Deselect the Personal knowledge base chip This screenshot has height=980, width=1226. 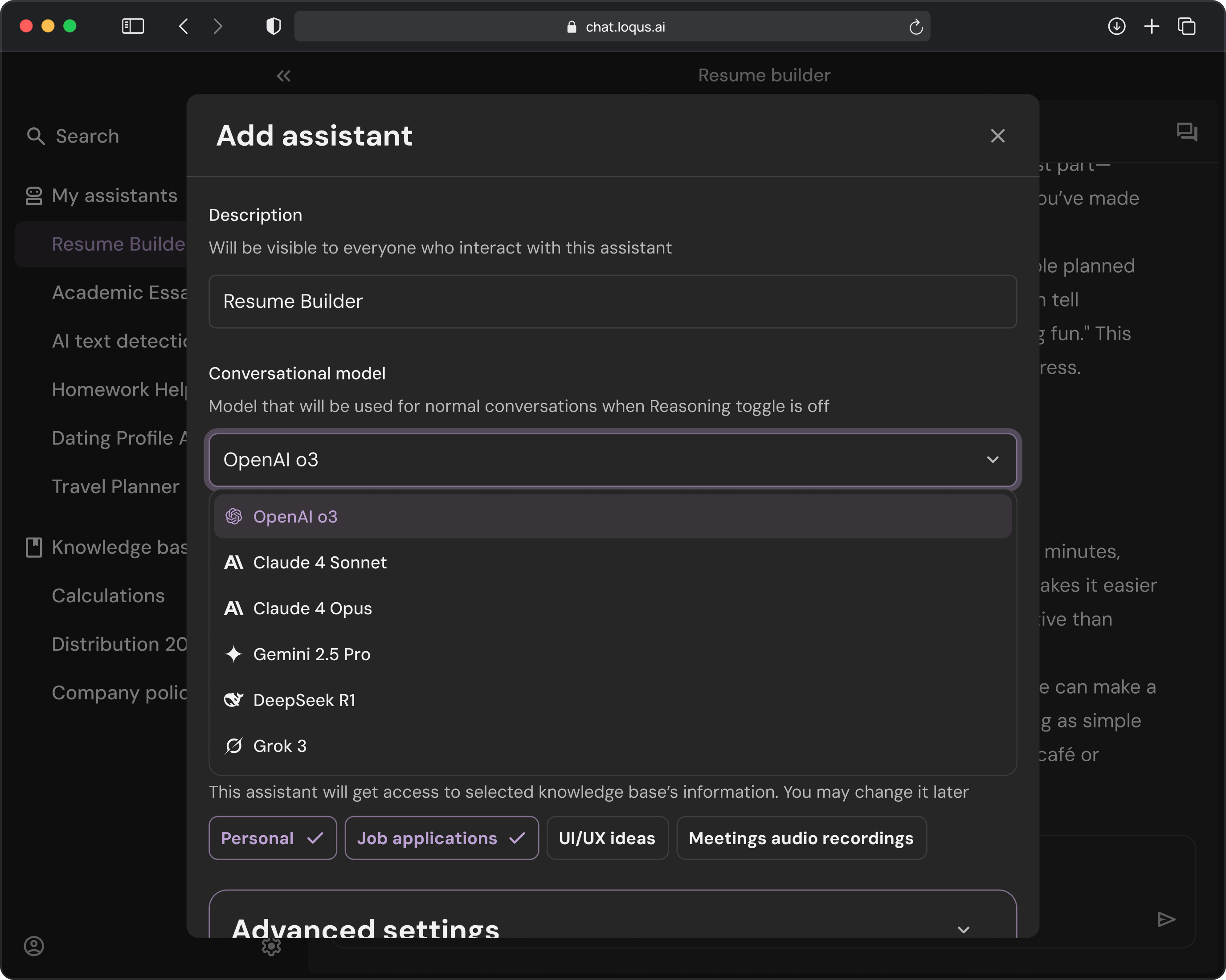point(273,838)
